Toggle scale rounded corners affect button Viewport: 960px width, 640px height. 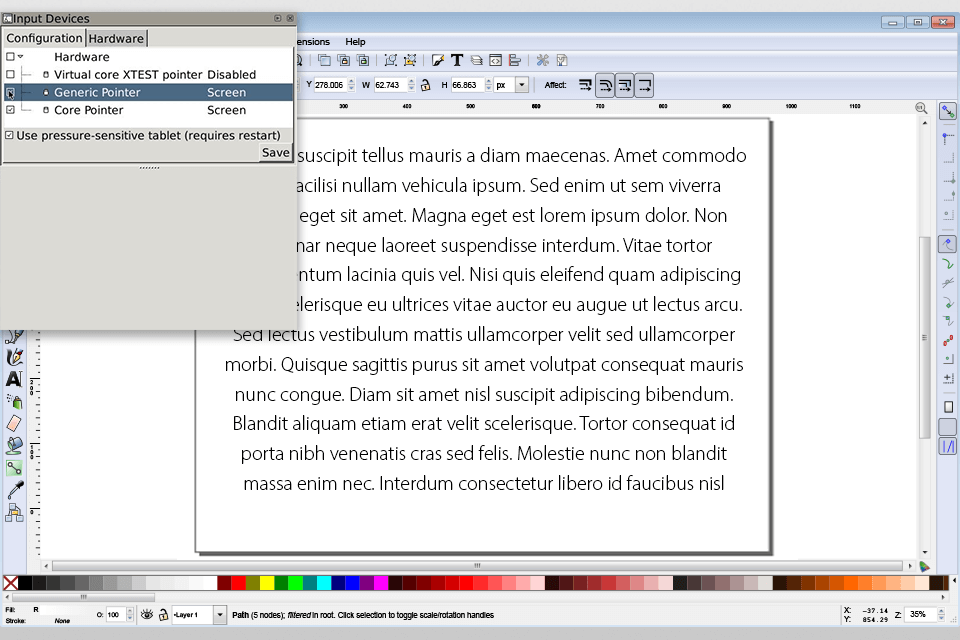coord(605,85)
